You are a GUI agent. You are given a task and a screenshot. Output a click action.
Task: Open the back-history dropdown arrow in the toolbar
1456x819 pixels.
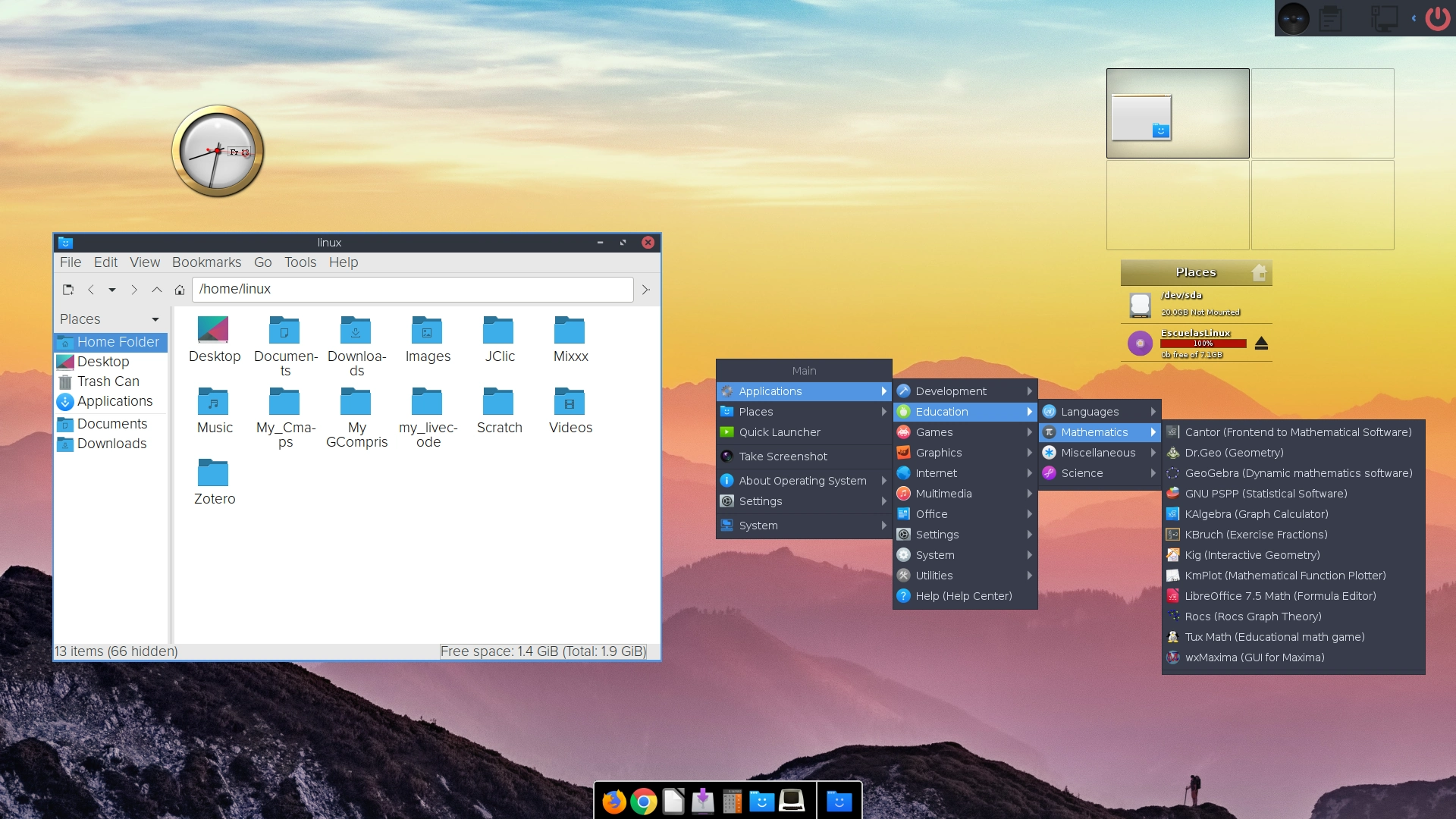pyautogui.click(x=111, y=290)
